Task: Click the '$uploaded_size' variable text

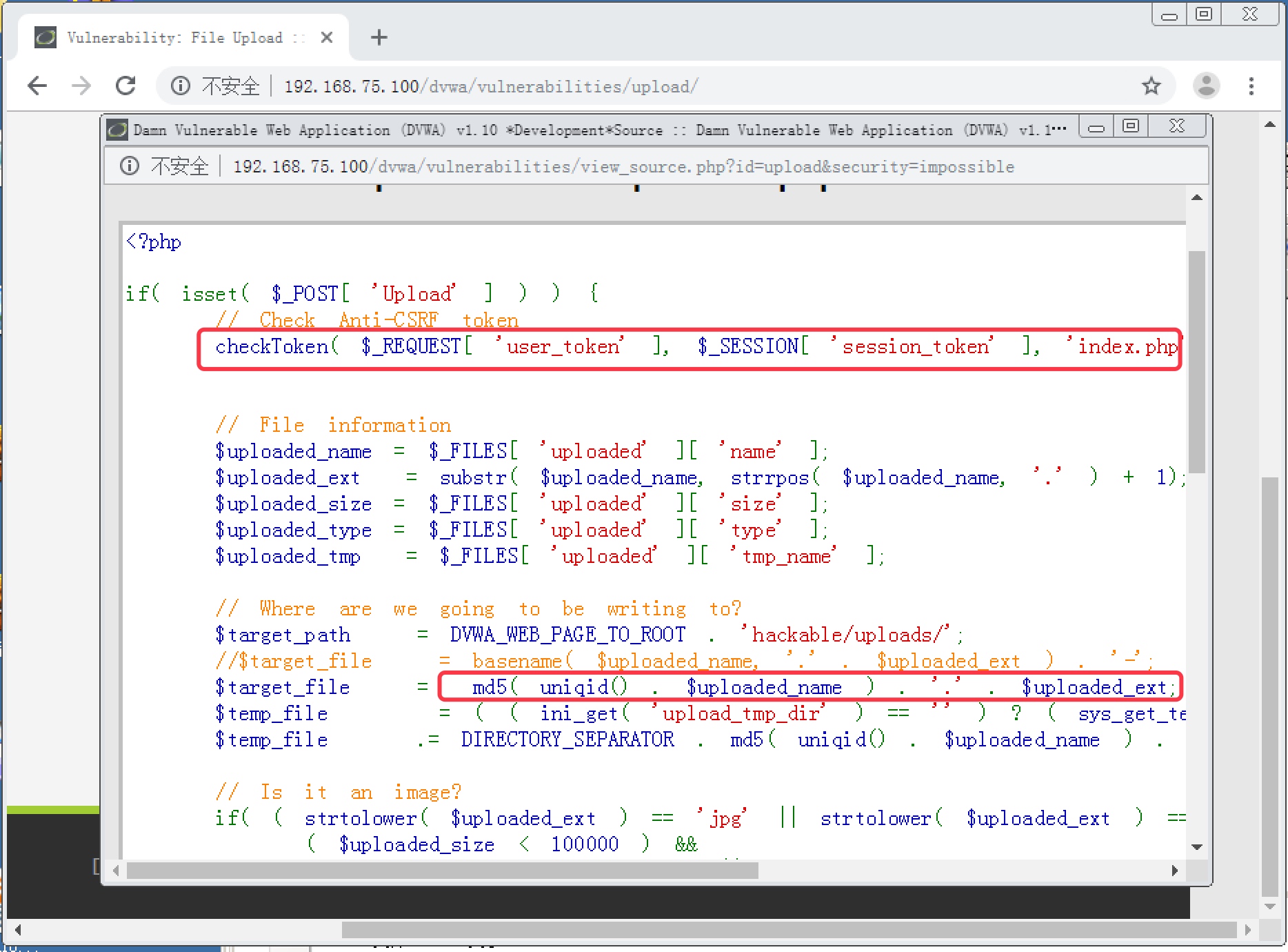Action: (293, 504)
